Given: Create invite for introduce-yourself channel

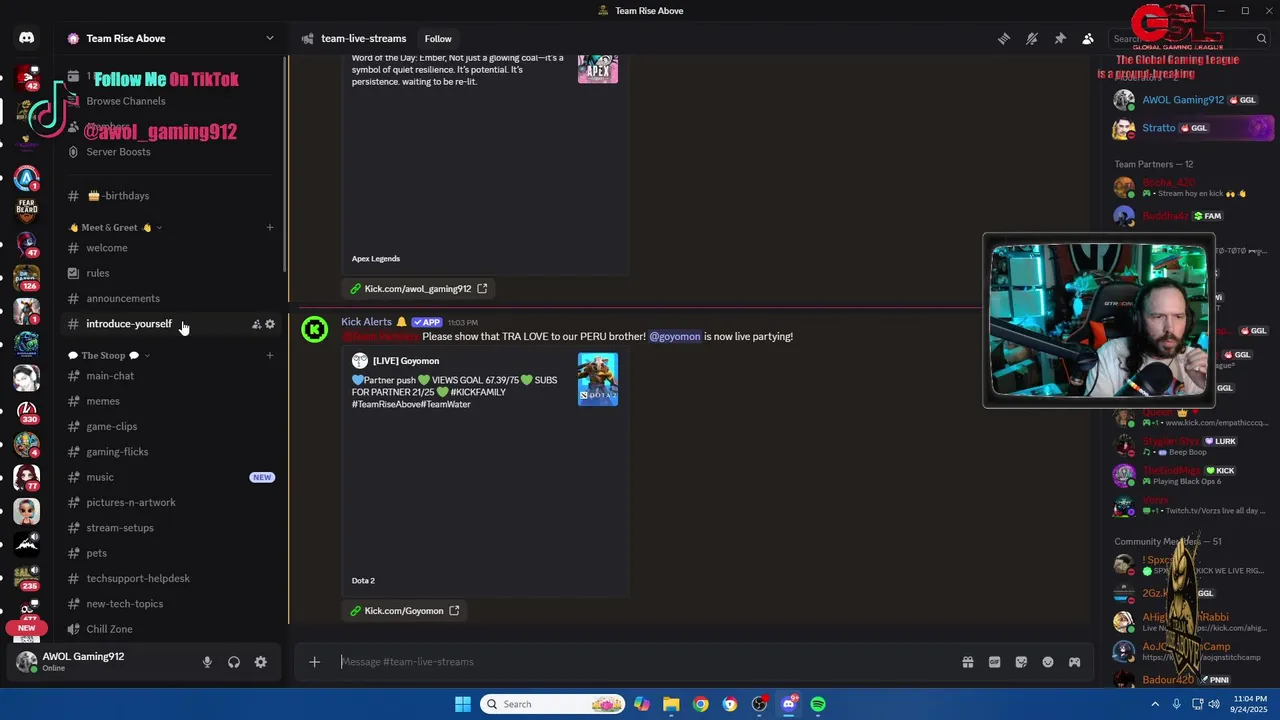Looking at the screenshot, I should (x=256, y=324).
